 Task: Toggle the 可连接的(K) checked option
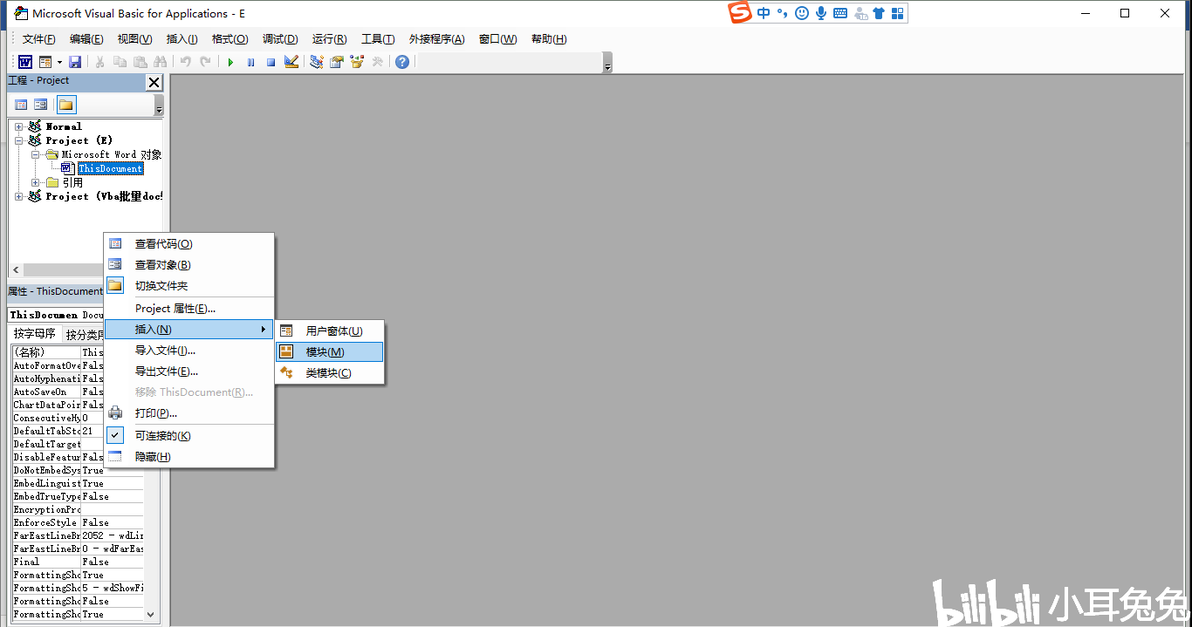click(x=189, y=435)
